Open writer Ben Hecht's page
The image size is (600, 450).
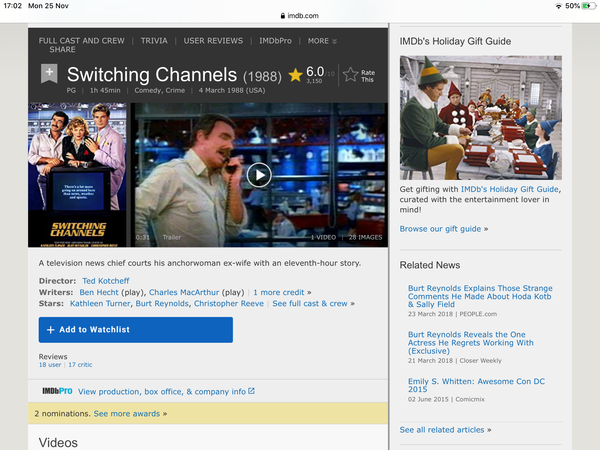pos(99,292)
